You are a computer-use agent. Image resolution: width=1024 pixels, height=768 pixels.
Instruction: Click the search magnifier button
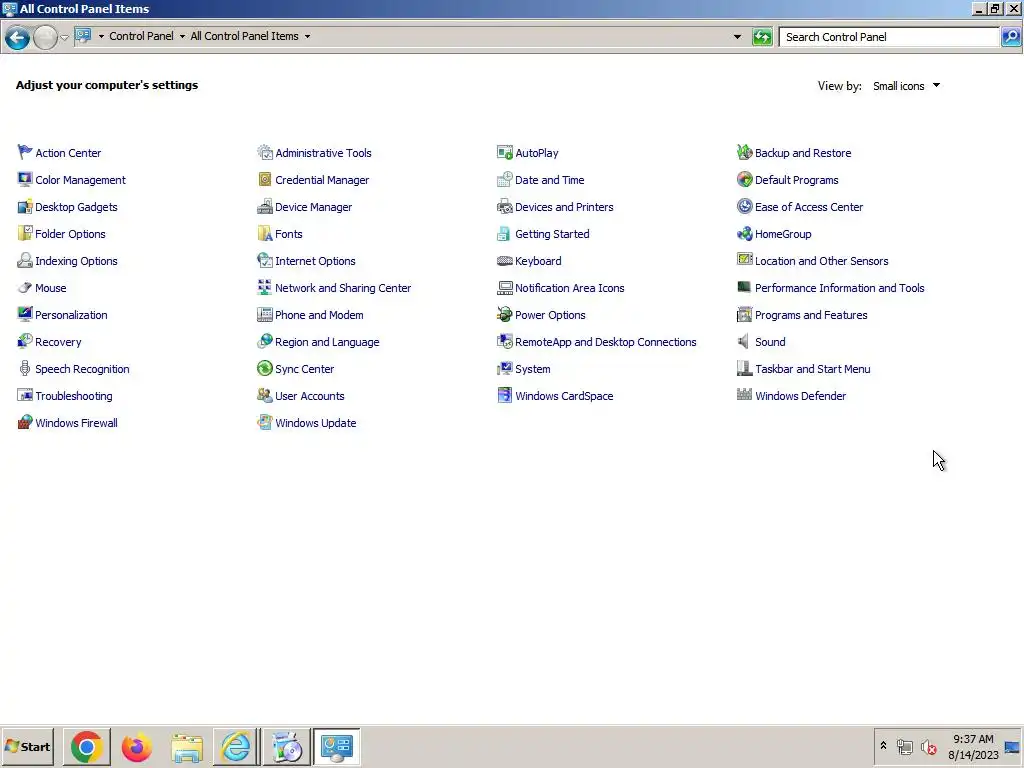[x=1011, y=37]
